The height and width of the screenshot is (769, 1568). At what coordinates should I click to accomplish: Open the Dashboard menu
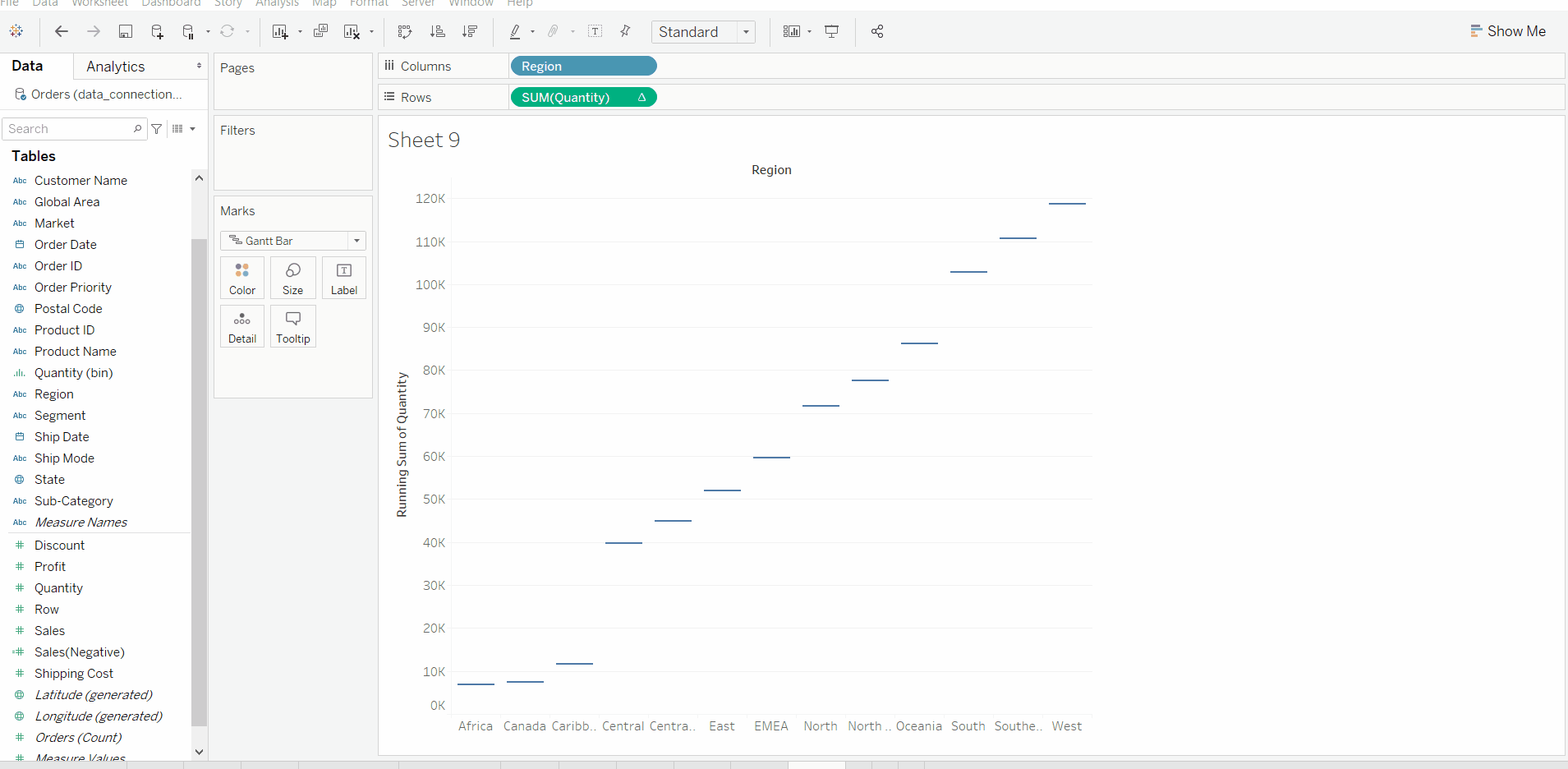(172, 3)
